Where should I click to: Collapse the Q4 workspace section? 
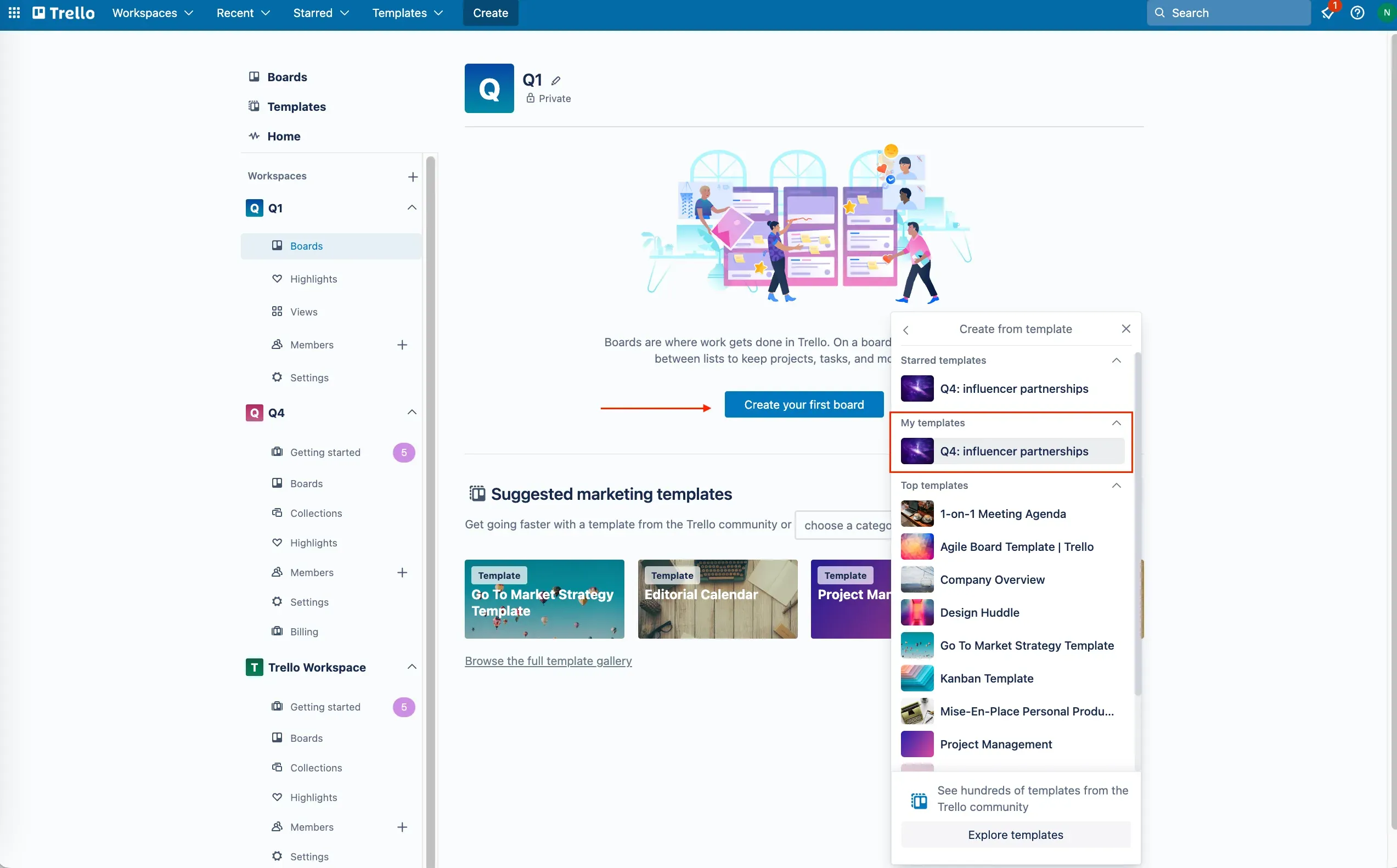click(x=410, y=412)
